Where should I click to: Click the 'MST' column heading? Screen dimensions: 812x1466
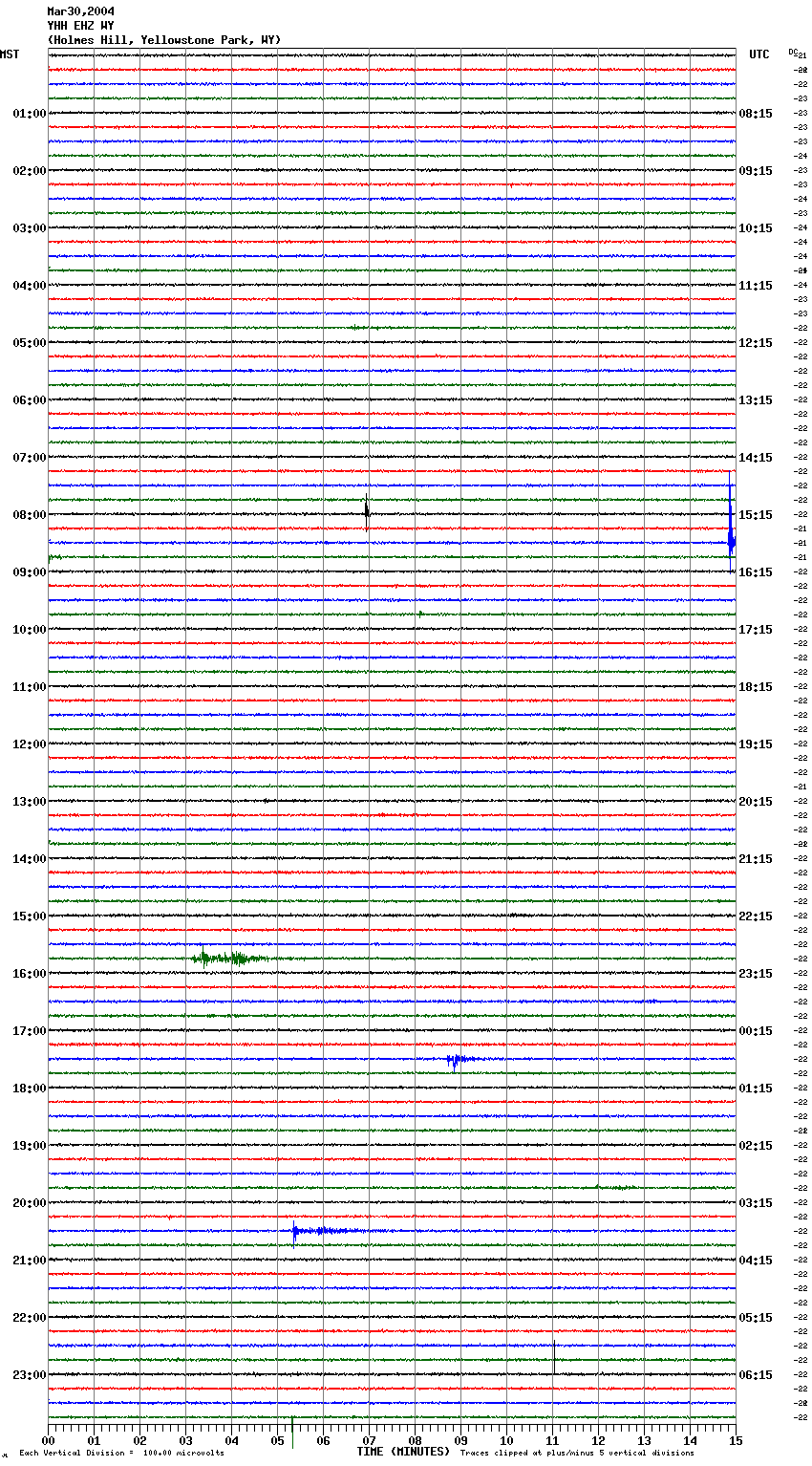(10, 54)
